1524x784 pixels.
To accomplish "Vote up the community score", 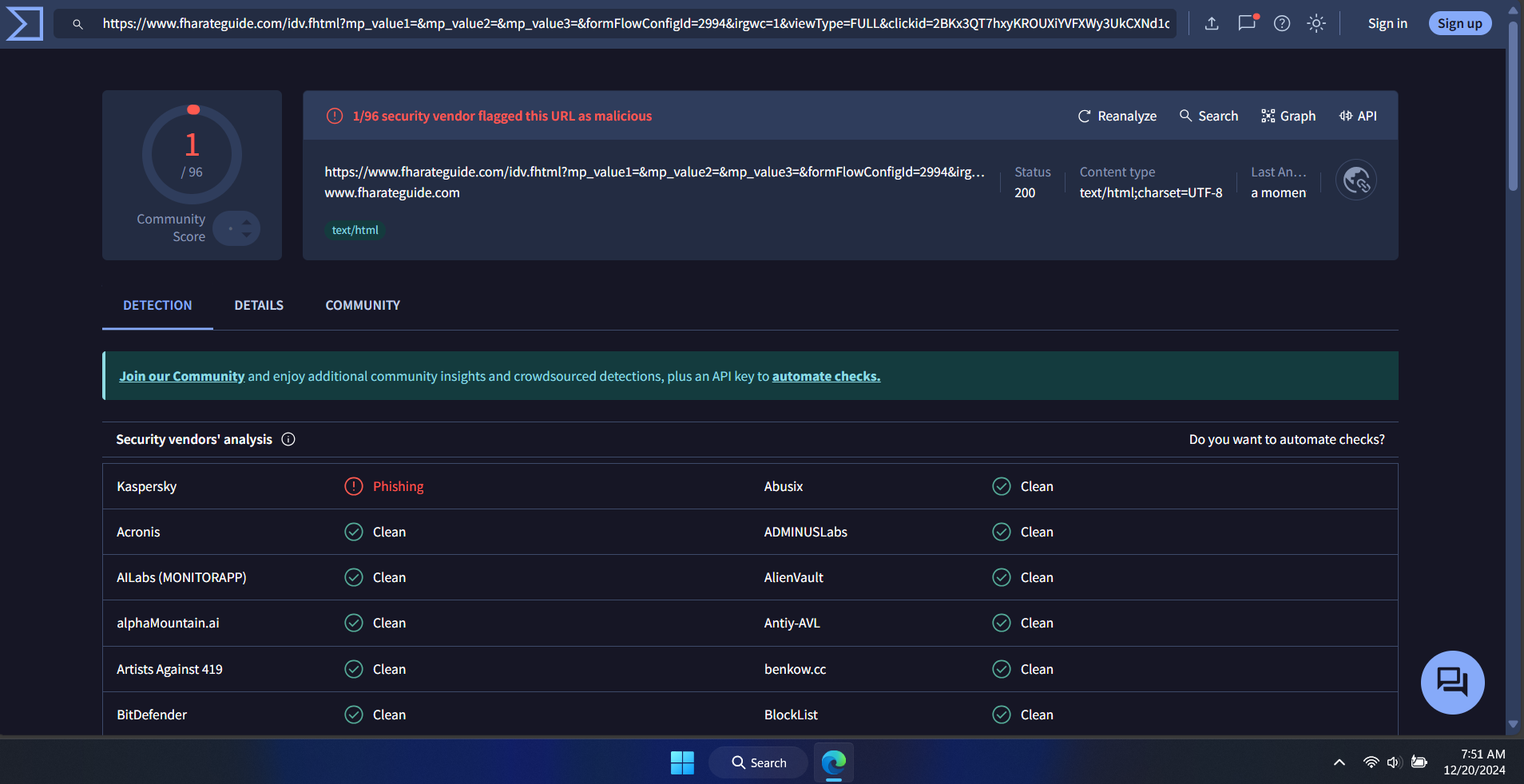I will coord(246,221).
